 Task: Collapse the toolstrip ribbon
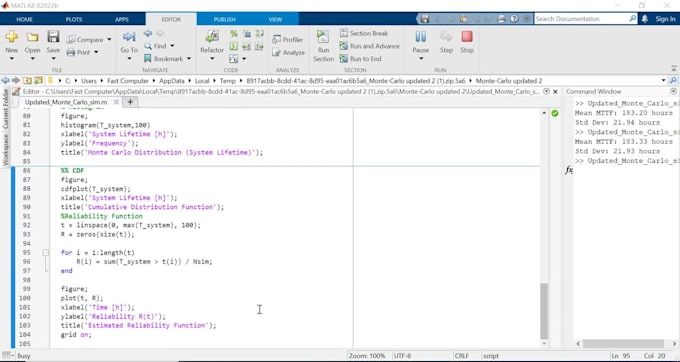pyautogui.click(x=674, y=69)
